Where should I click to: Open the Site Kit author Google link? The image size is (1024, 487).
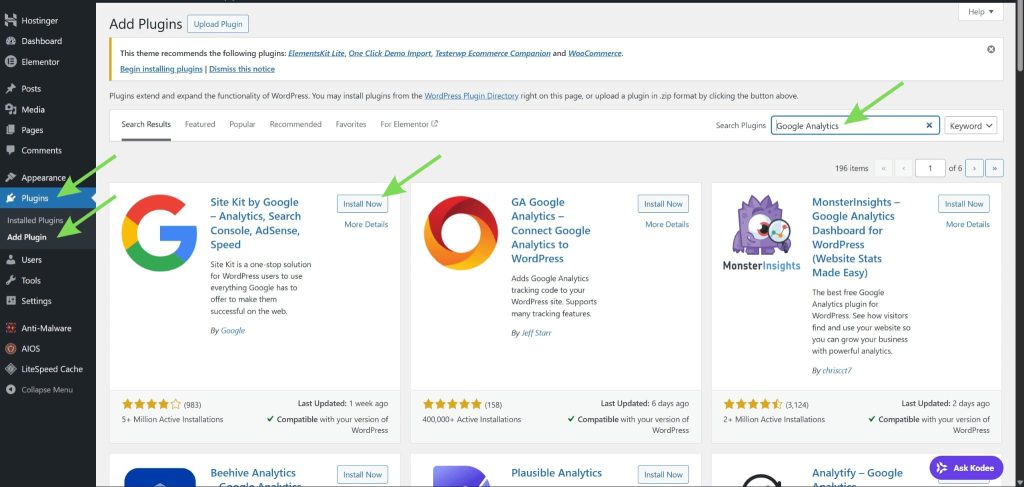233,330
